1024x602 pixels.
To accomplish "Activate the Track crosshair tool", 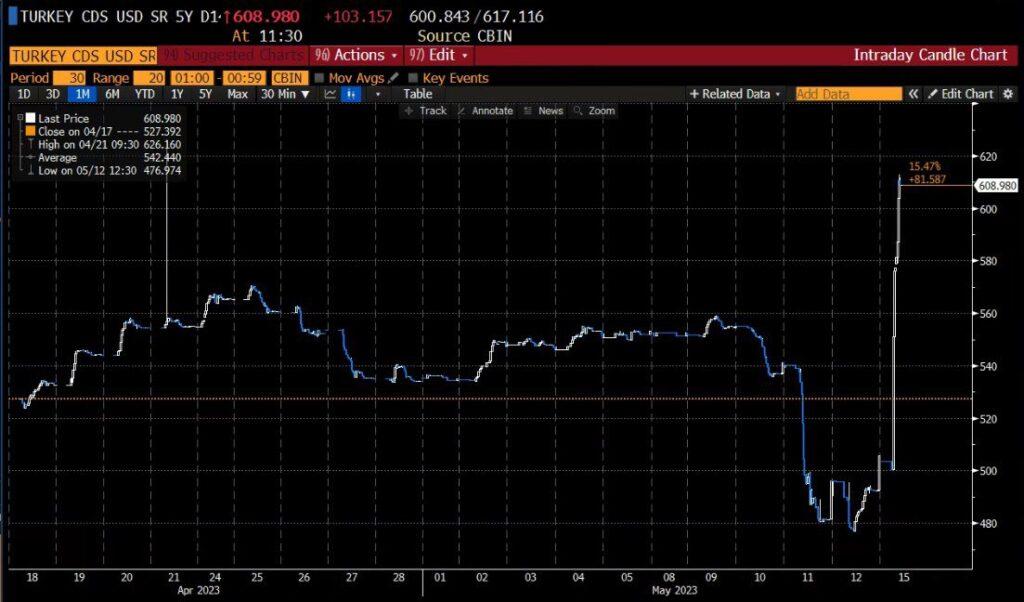I will pos(426,111).
